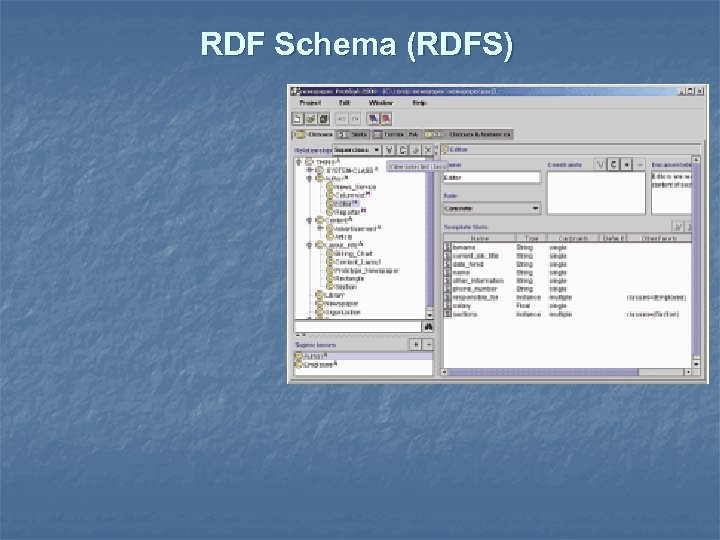The height and width of the screenshot is (540, 720).
Task: Collapse the Content class node
Action: point(310,220)
